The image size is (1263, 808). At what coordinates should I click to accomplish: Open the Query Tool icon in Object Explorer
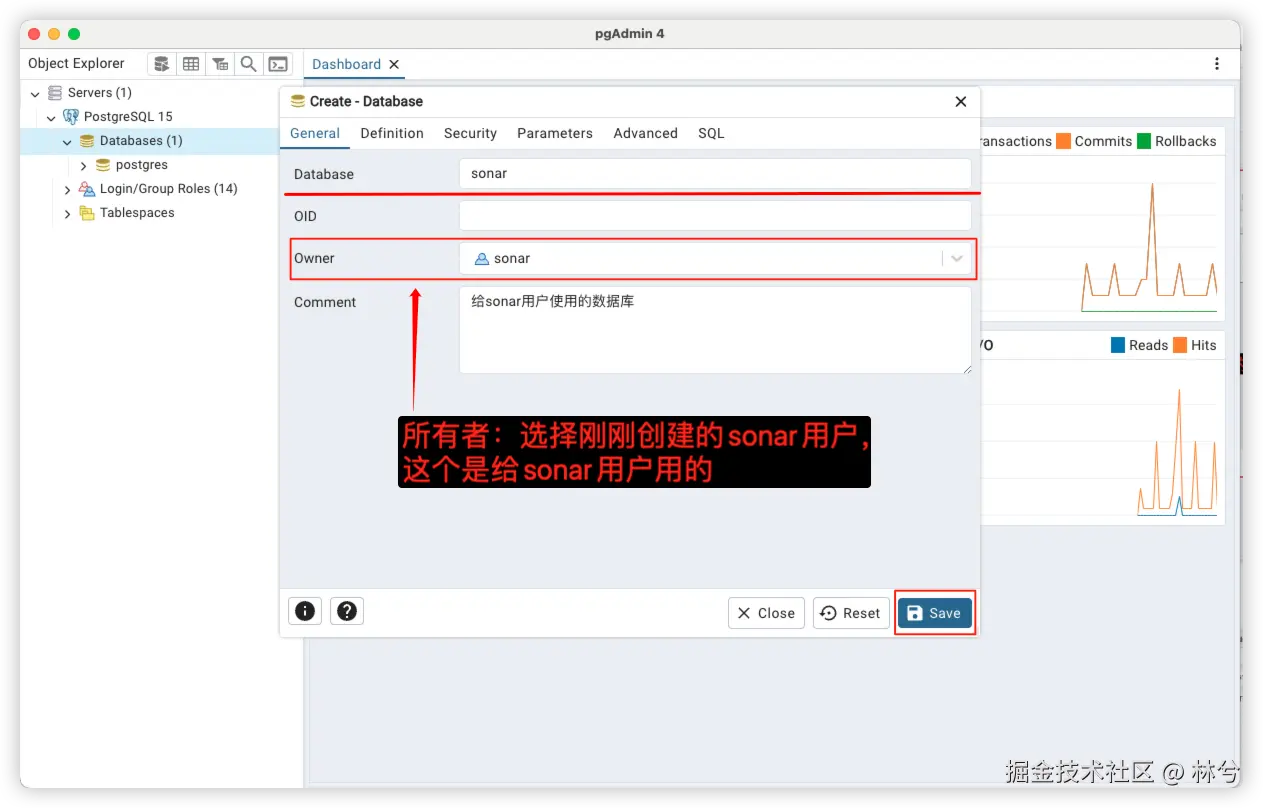click(162, 64)
